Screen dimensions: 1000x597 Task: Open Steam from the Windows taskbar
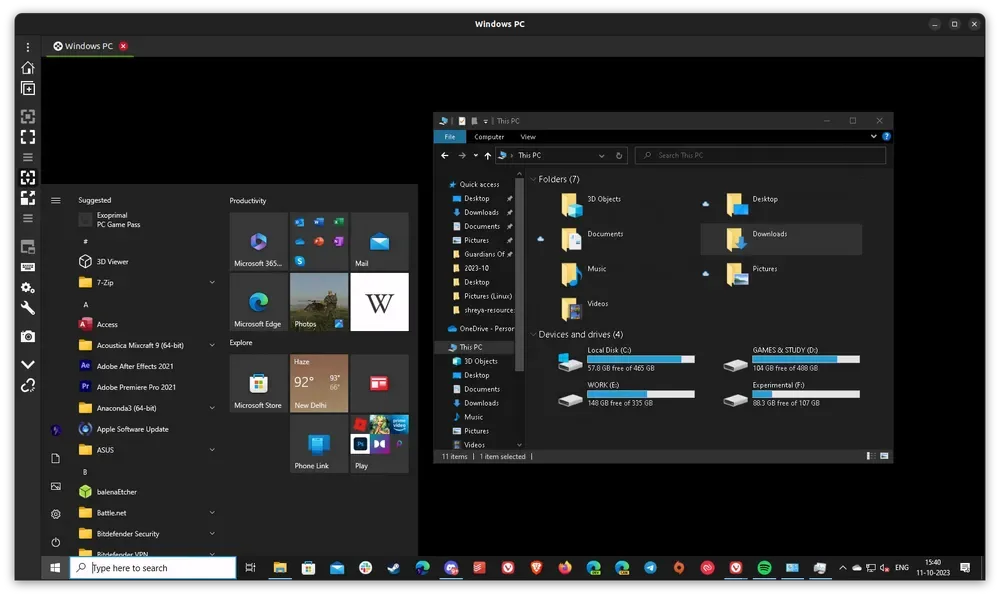[393, 568]
